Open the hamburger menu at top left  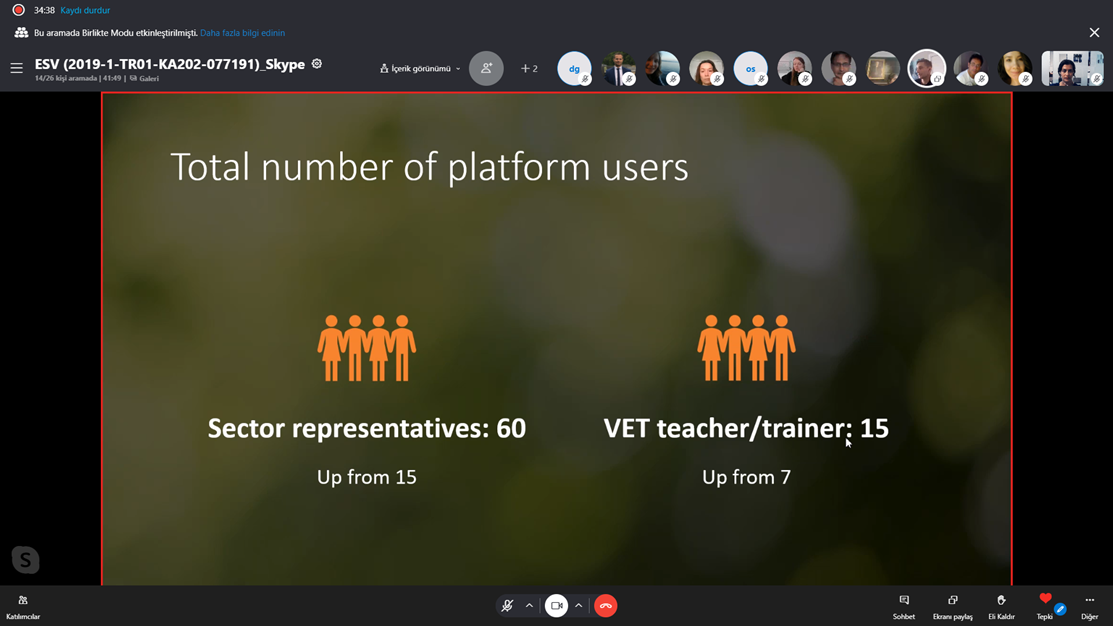16,69
